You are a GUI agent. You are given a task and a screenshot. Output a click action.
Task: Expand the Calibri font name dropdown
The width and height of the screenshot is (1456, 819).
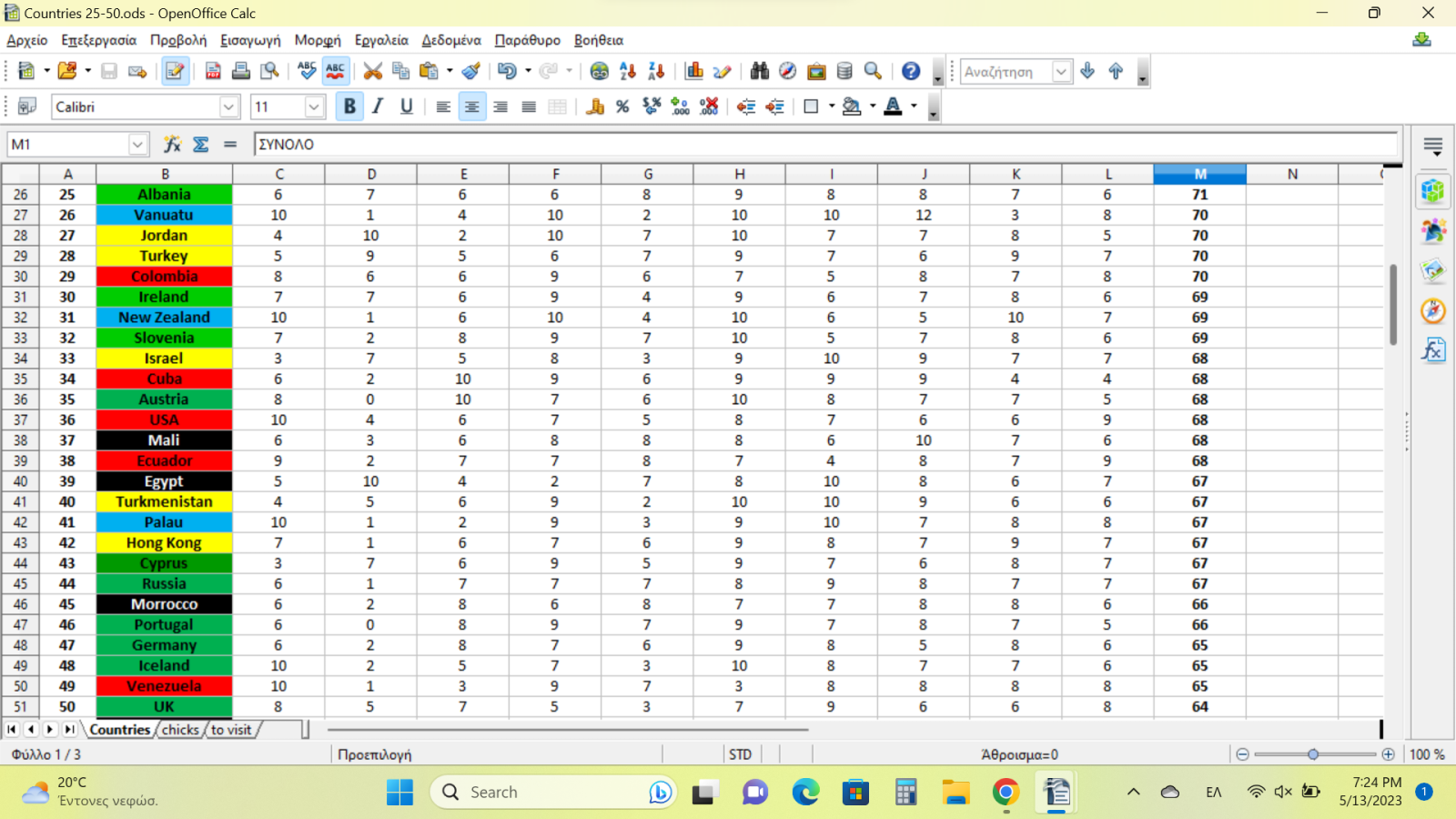pyautogui.click(x=228, y=106)
